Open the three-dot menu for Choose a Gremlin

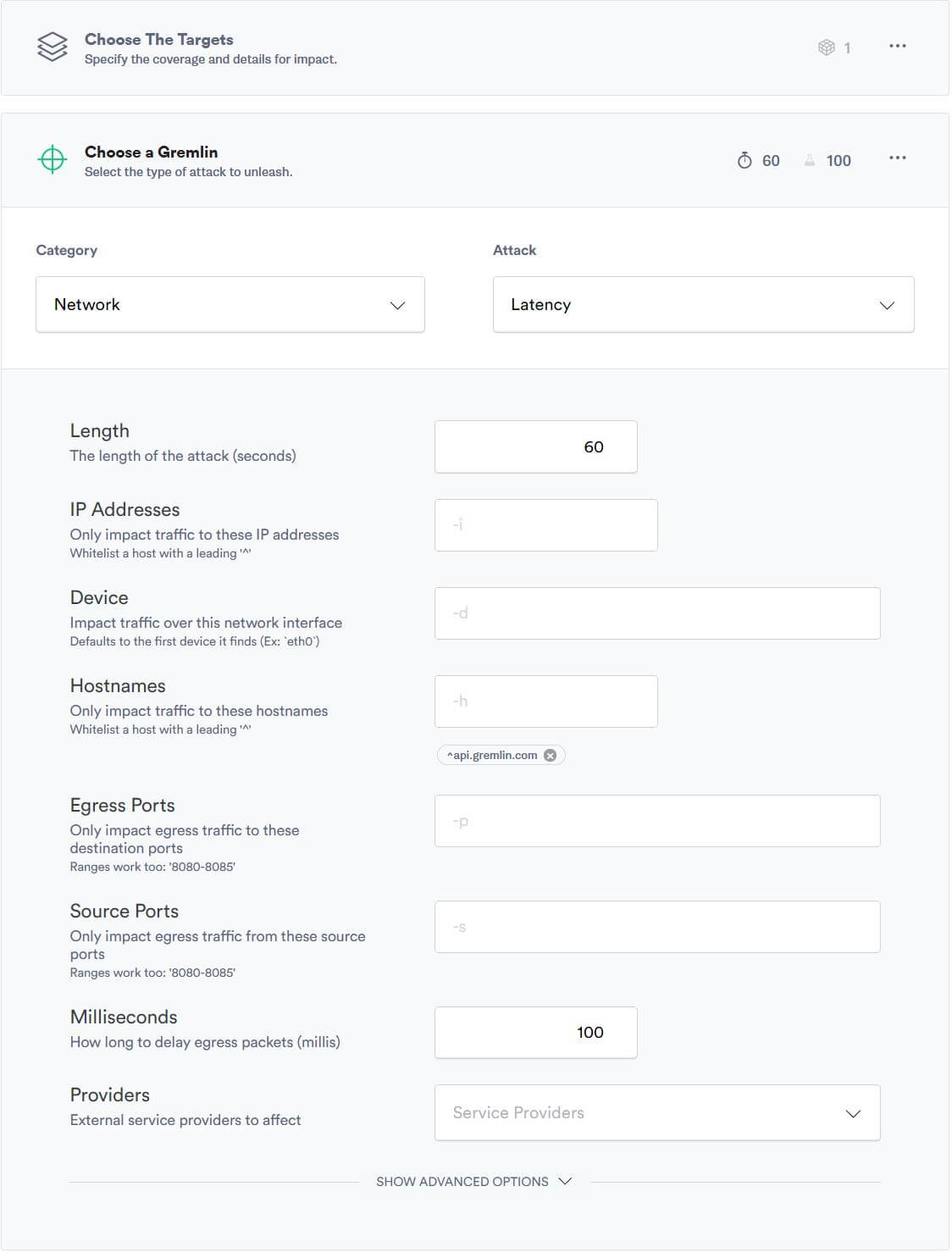pos(899,157)
